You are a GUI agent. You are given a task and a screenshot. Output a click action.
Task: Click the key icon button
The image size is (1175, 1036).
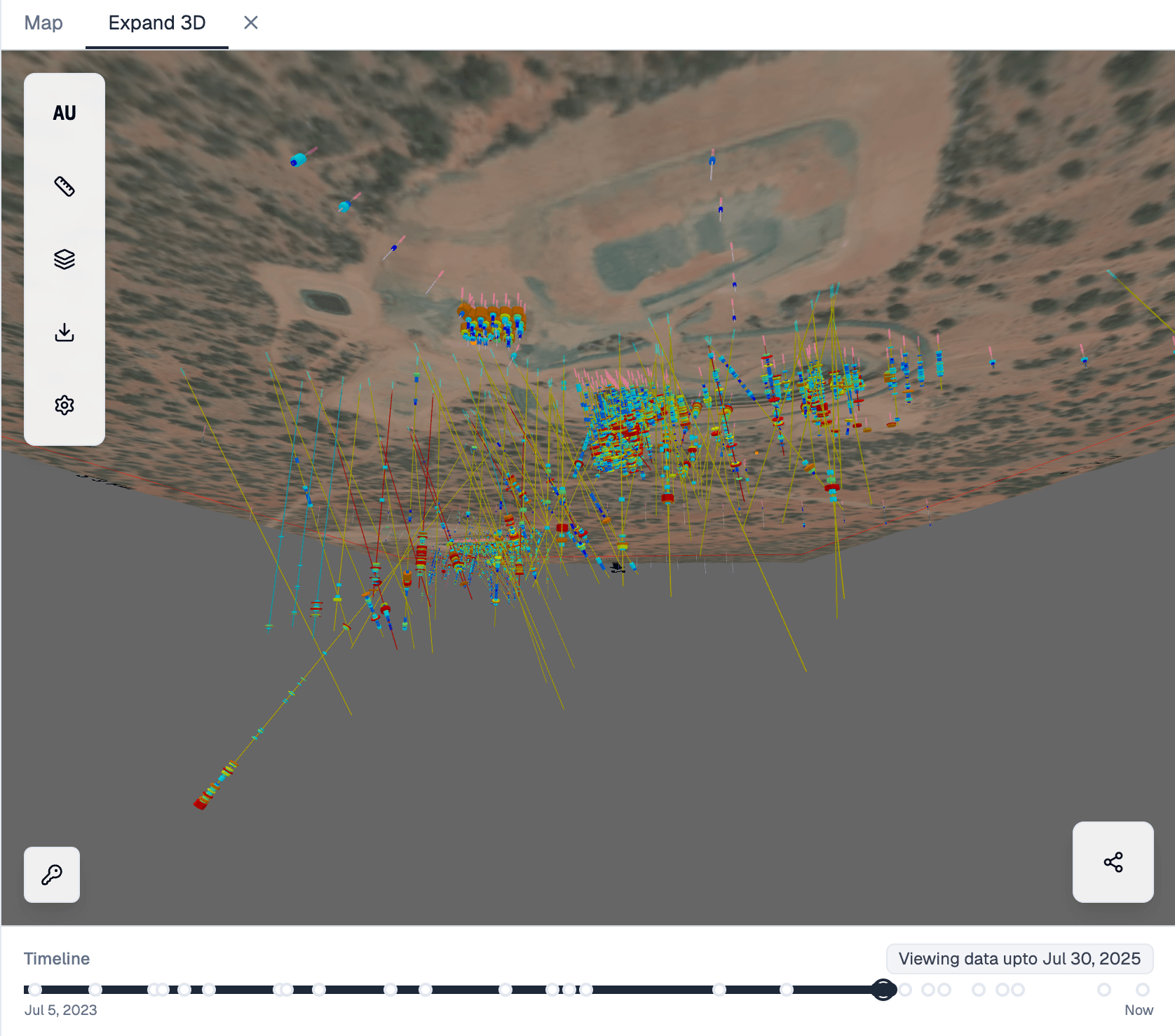pos(52,875)
